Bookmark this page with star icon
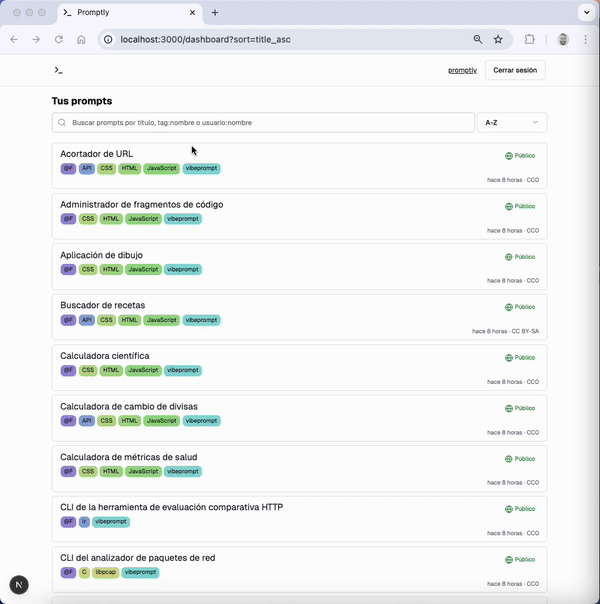The image size is (600, 604). click(498, 39)
